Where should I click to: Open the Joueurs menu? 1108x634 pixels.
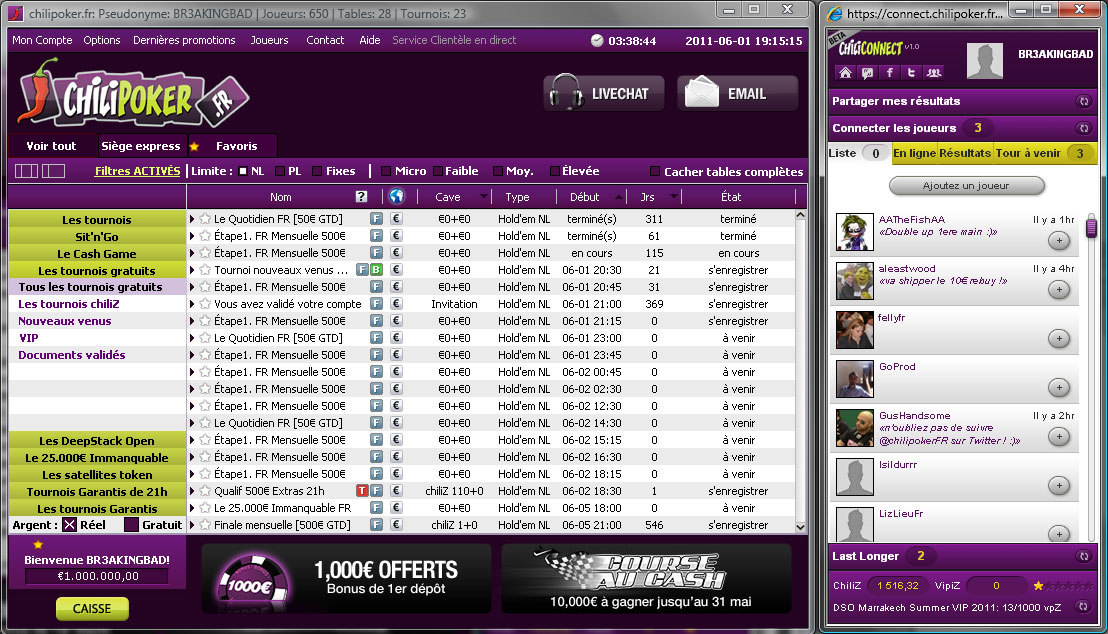click(x=269, y=40)
